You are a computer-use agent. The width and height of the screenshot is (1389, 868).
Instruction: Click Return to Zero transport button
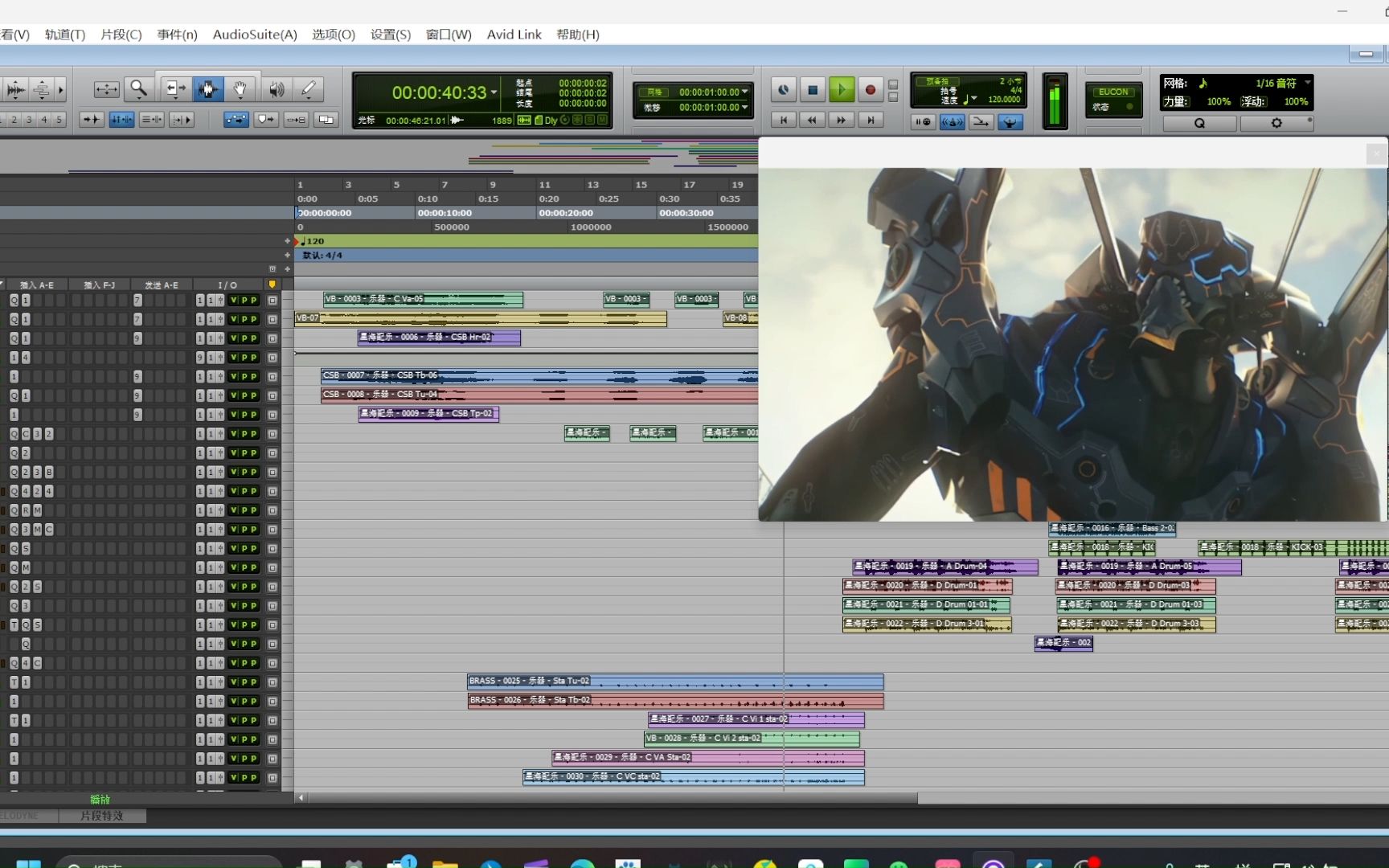(783, 120)
